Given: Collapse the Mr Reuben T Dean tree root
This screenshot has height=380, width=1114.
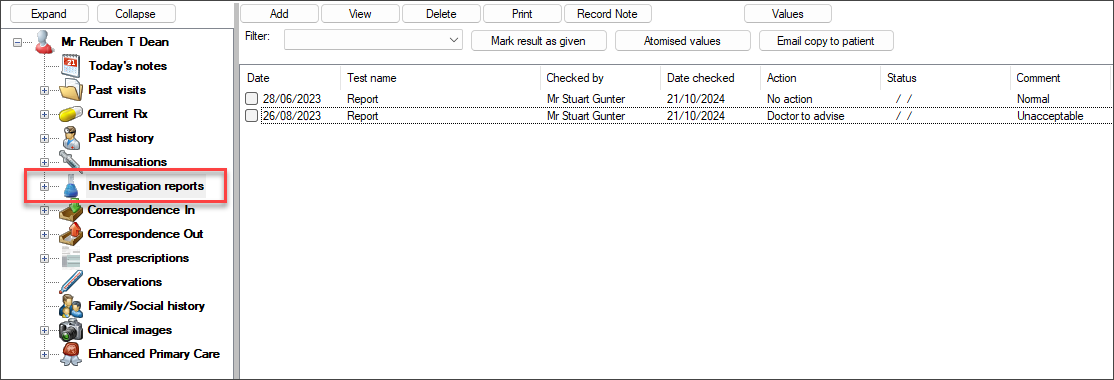Looking at the screenshot, I should point(18,43).
